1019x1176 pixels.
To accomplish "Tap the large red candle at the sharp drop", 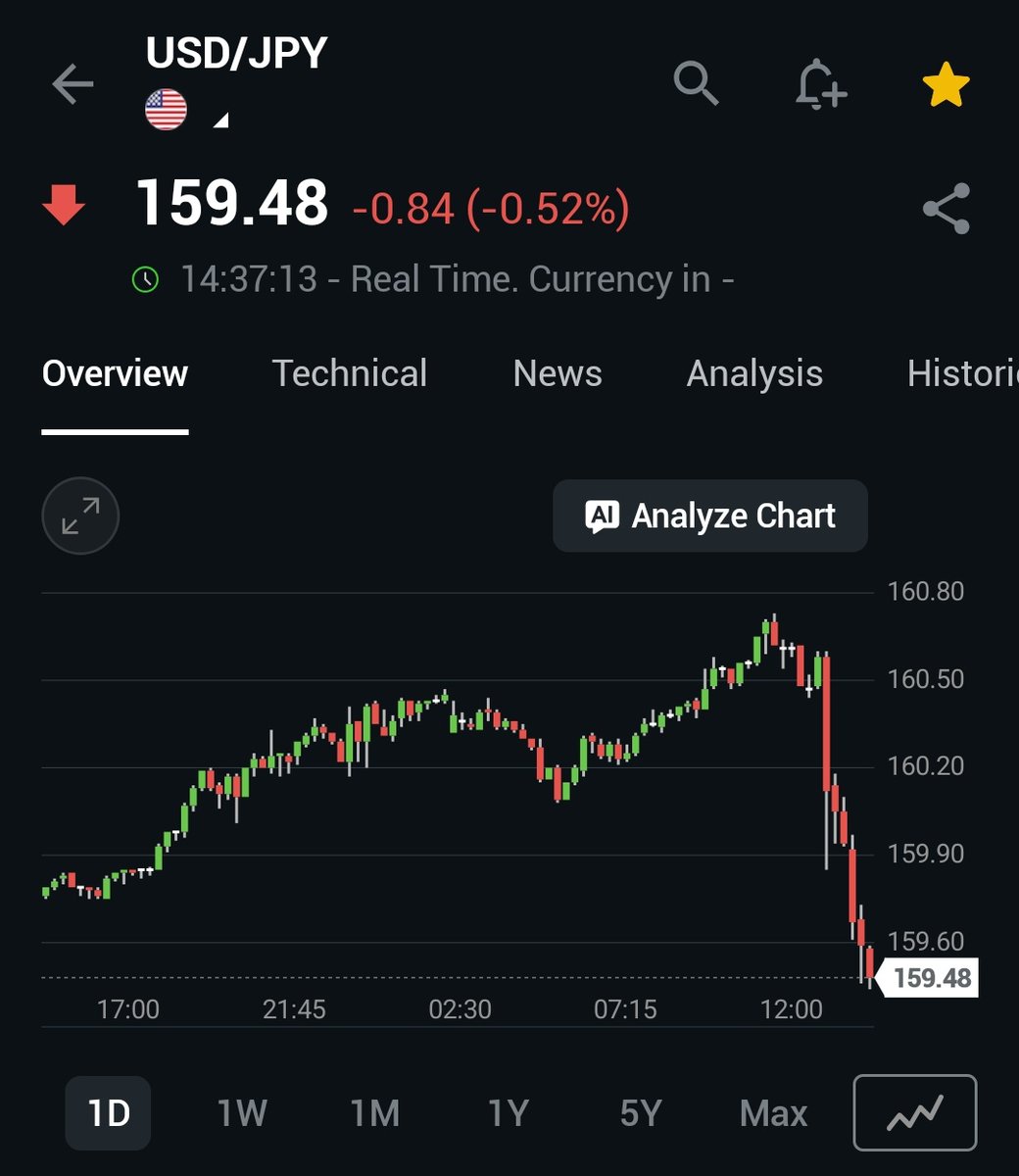I will click(x=827, y=725).
